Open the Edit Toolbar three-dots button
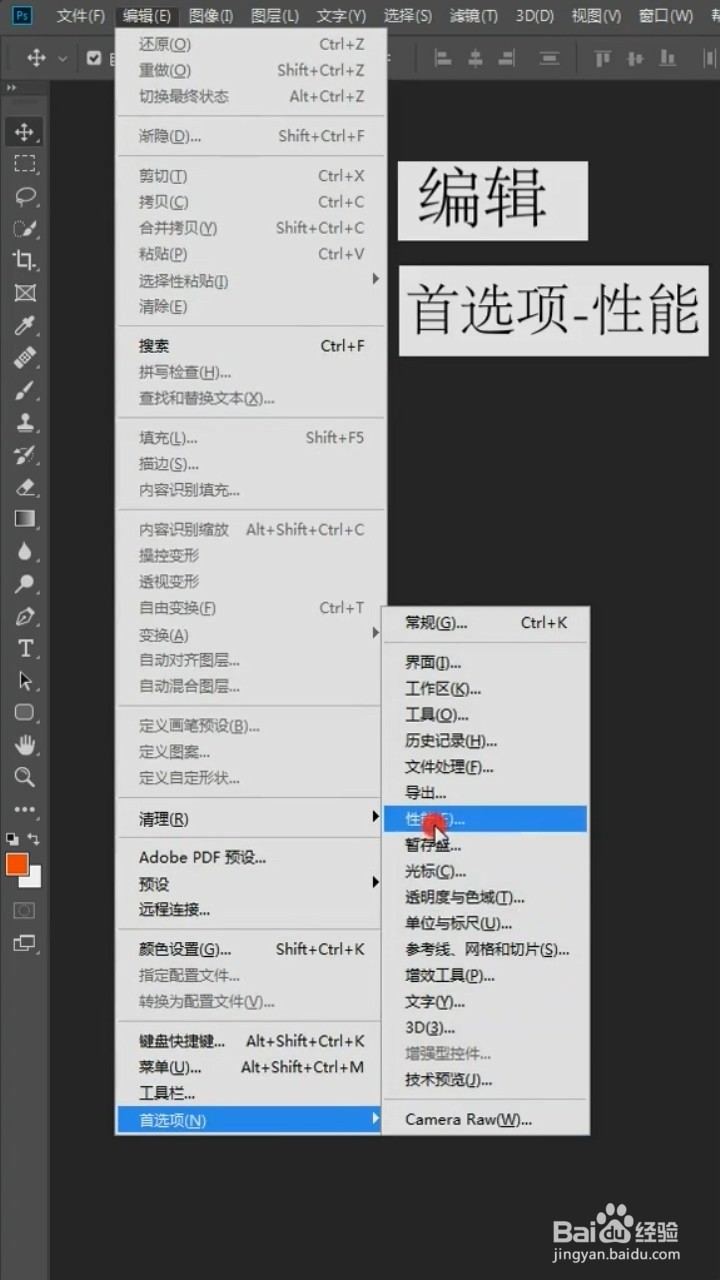Image resolution: width=720 pixels, height=1280 pixels. pyautogui.click(x=25, y=810)
